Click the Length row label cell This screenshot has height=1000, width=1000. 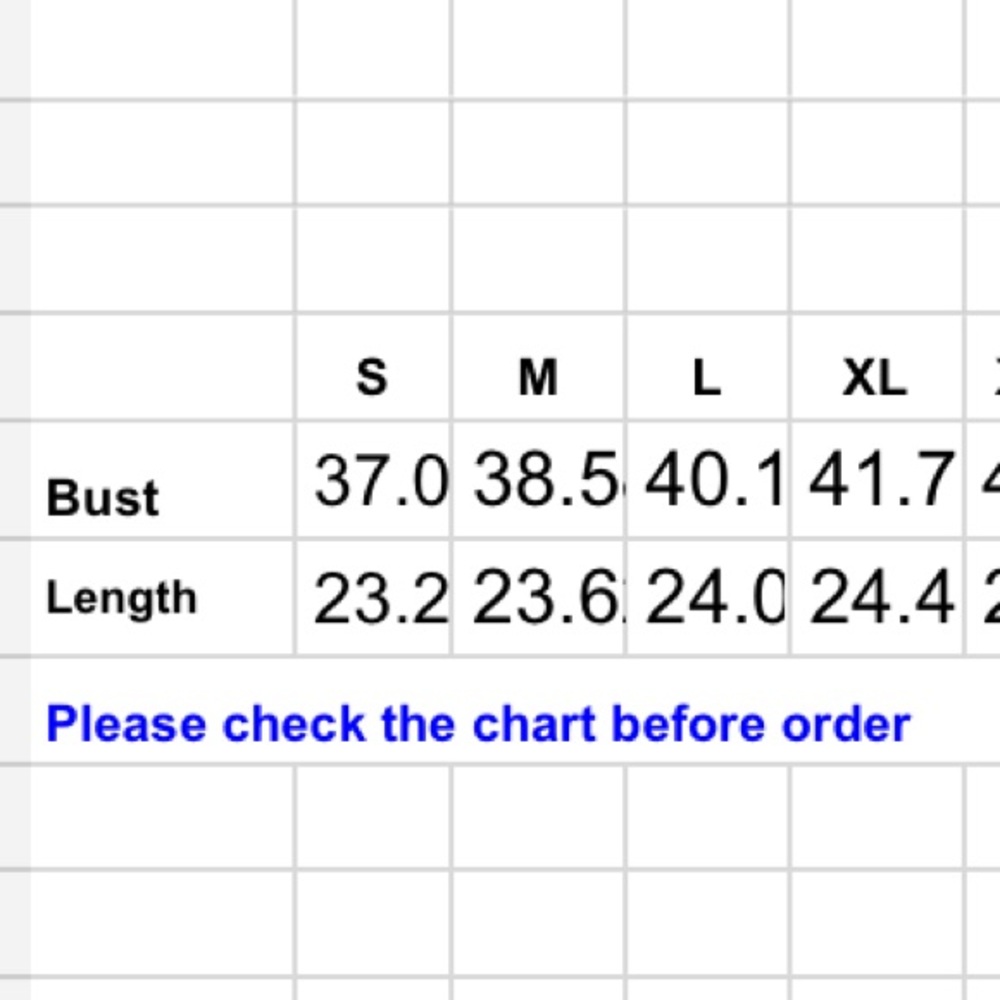pyautogui.click(x=163, y=598)
